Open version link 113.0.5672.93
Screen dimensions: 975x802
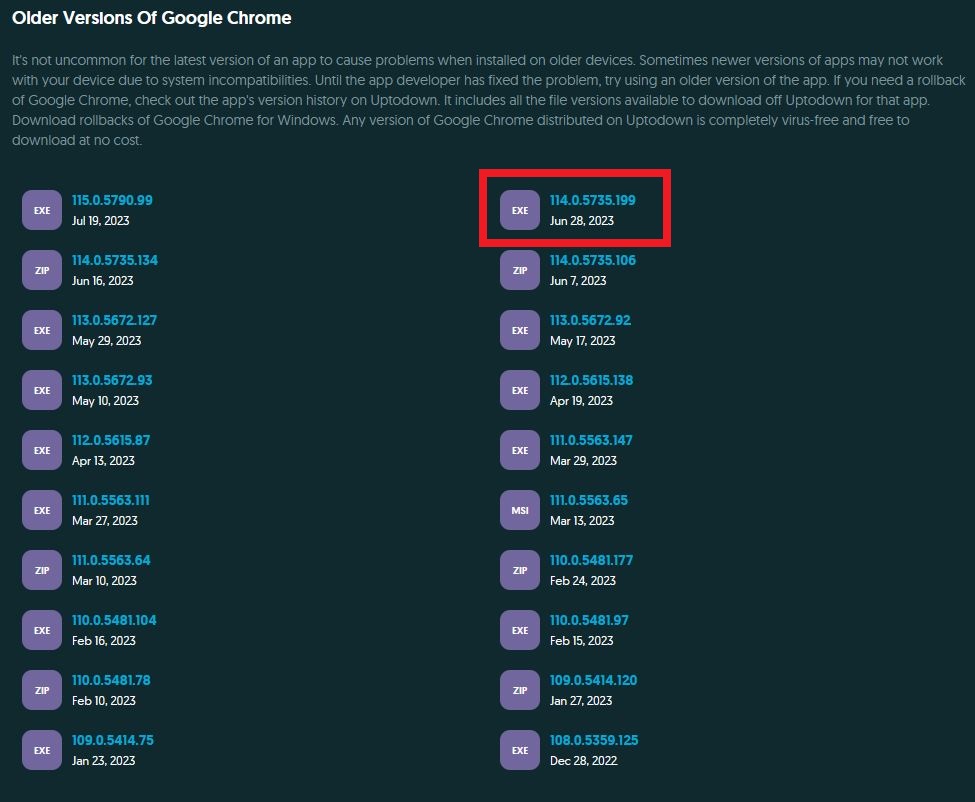click(x=112, y=380)
